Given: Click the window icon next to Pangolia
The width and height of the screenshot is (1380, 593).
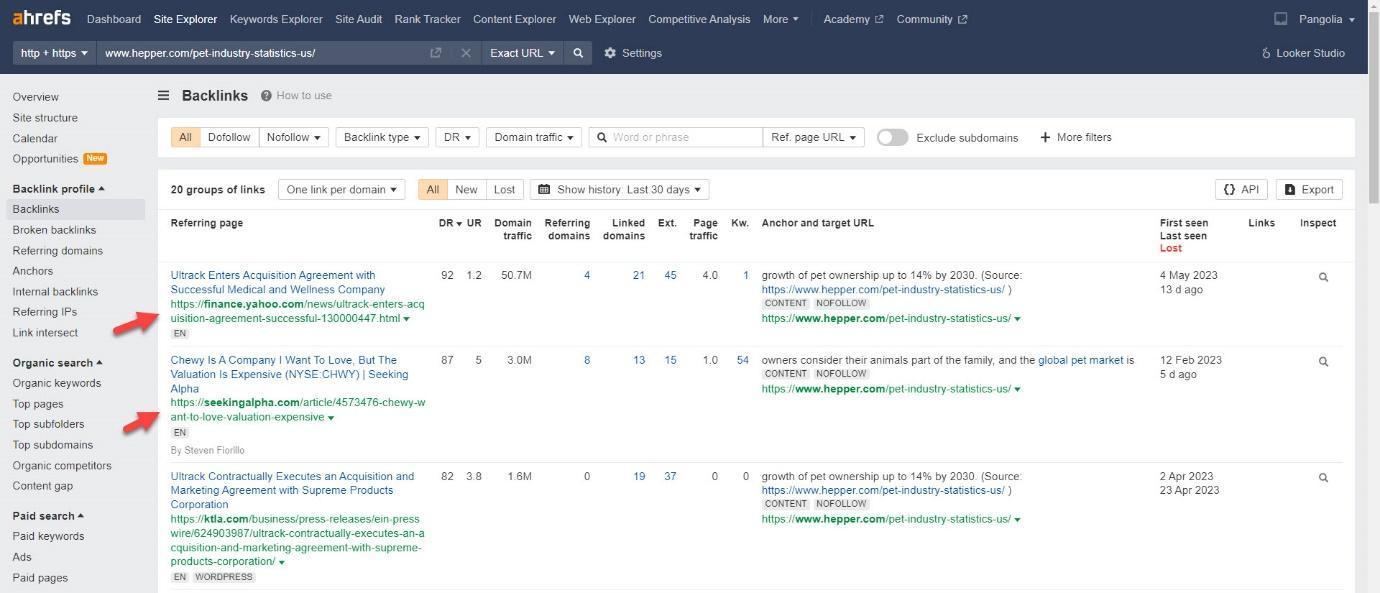Looking at the screenshot, I should point(1280,19).
